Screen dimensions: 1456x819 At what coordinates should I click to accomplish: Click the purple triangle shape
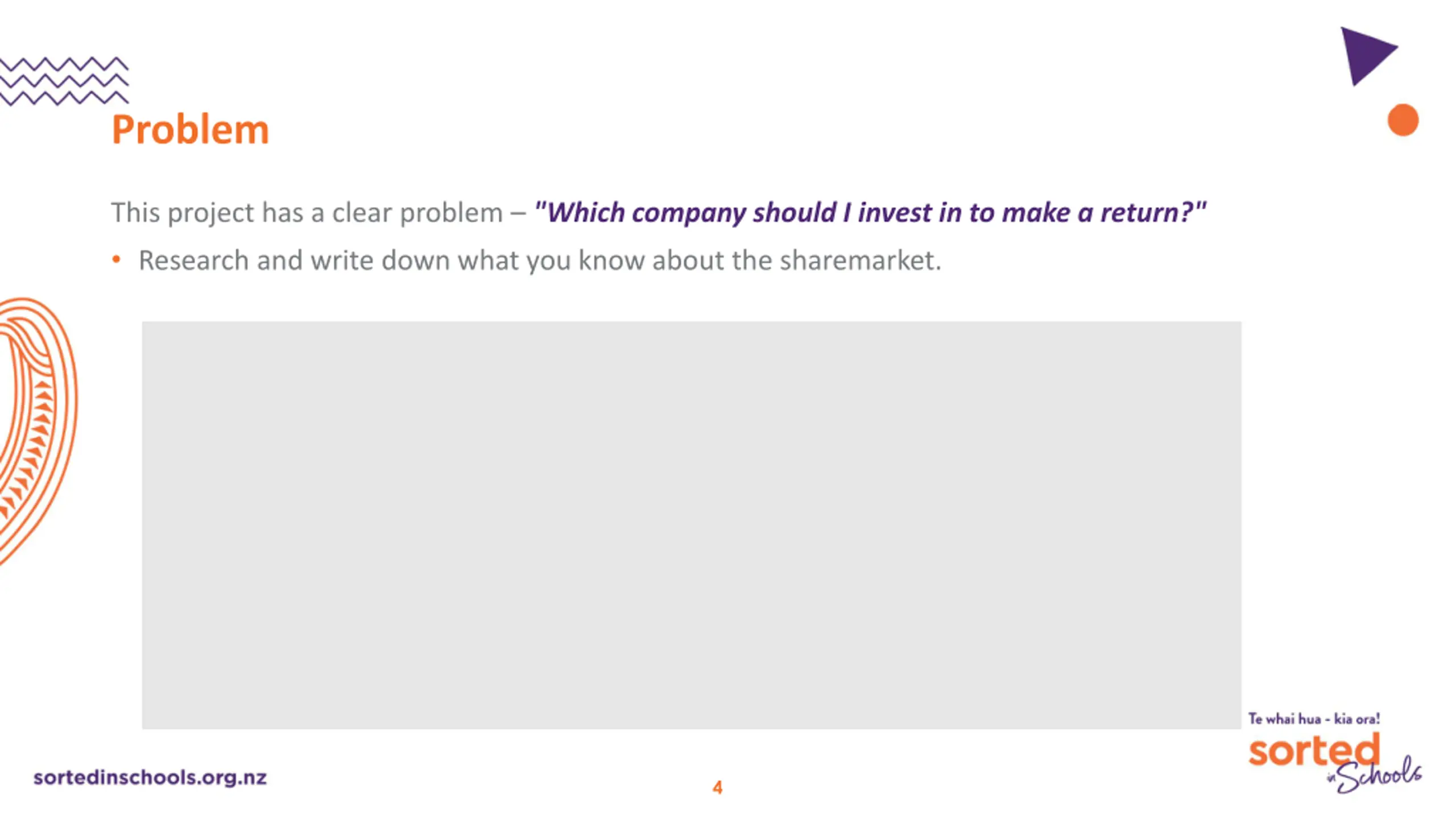click(1365, 56)
